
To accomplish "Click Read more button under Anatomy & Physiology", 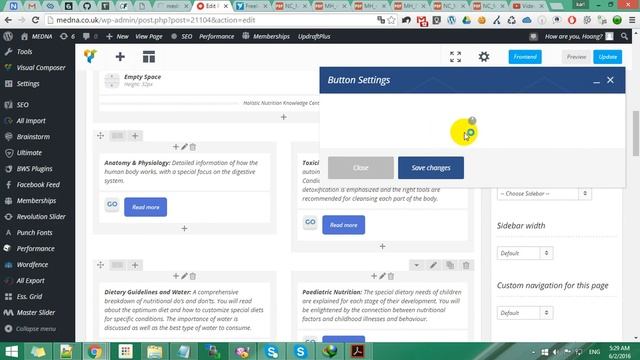I will coord(145,207).
